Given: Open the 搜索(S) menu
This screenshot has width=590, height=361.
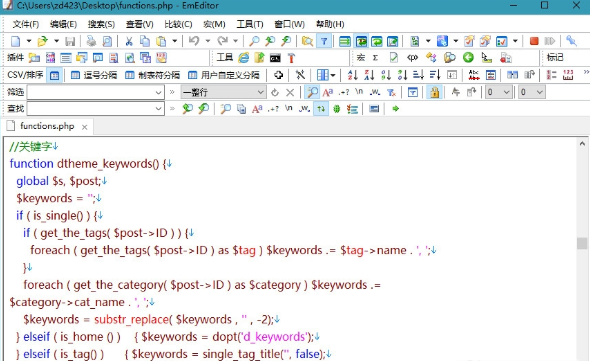Looking at the screenshot, I should tap(101, 24).
